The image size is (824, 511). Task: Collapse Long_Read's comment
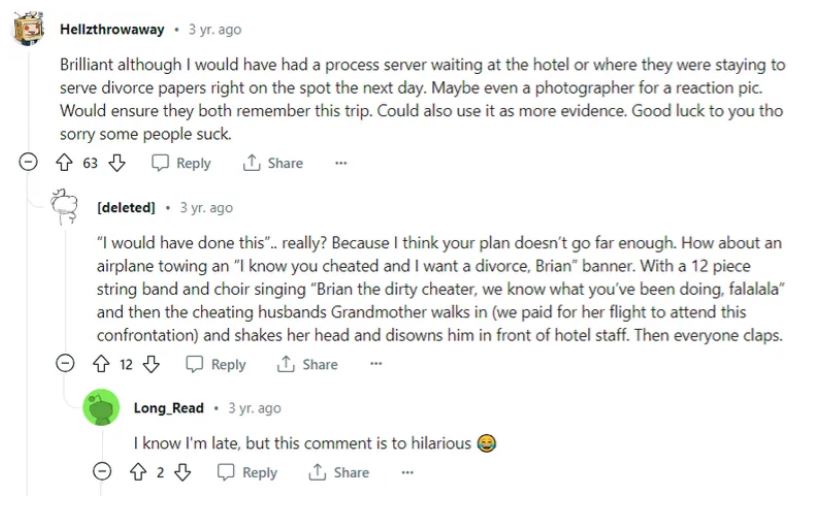click(x=103, y=472)
